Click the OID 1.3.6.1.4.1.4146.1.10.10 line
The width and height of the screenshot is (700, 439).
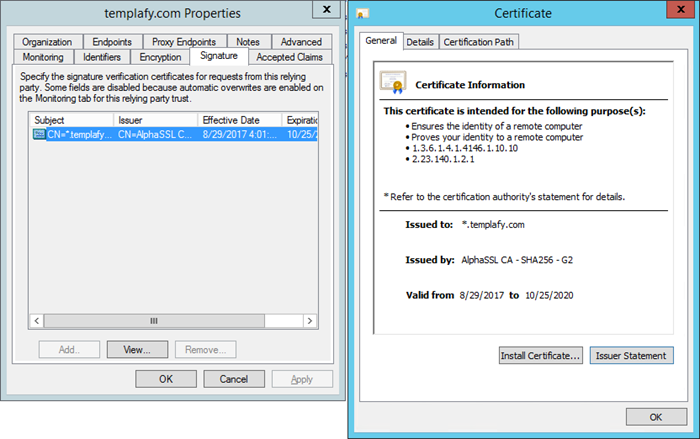(x=465, y=148)
